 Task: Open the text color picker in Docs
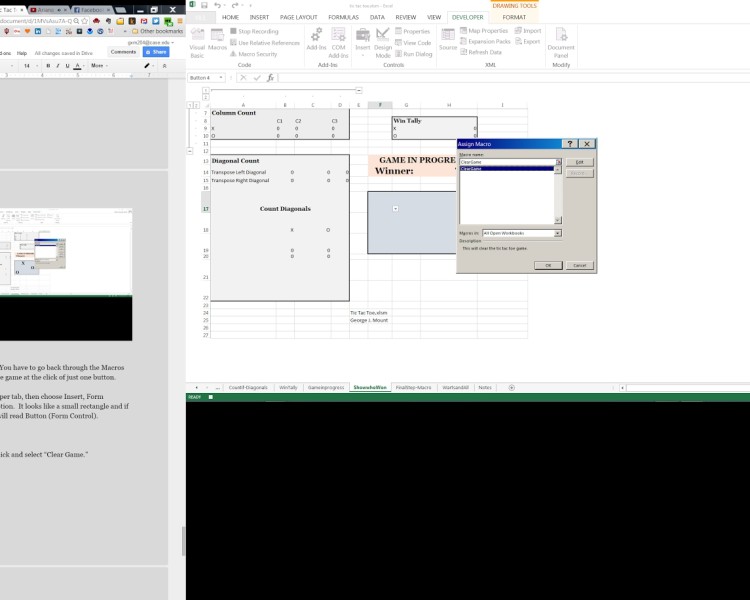point(77,65)
